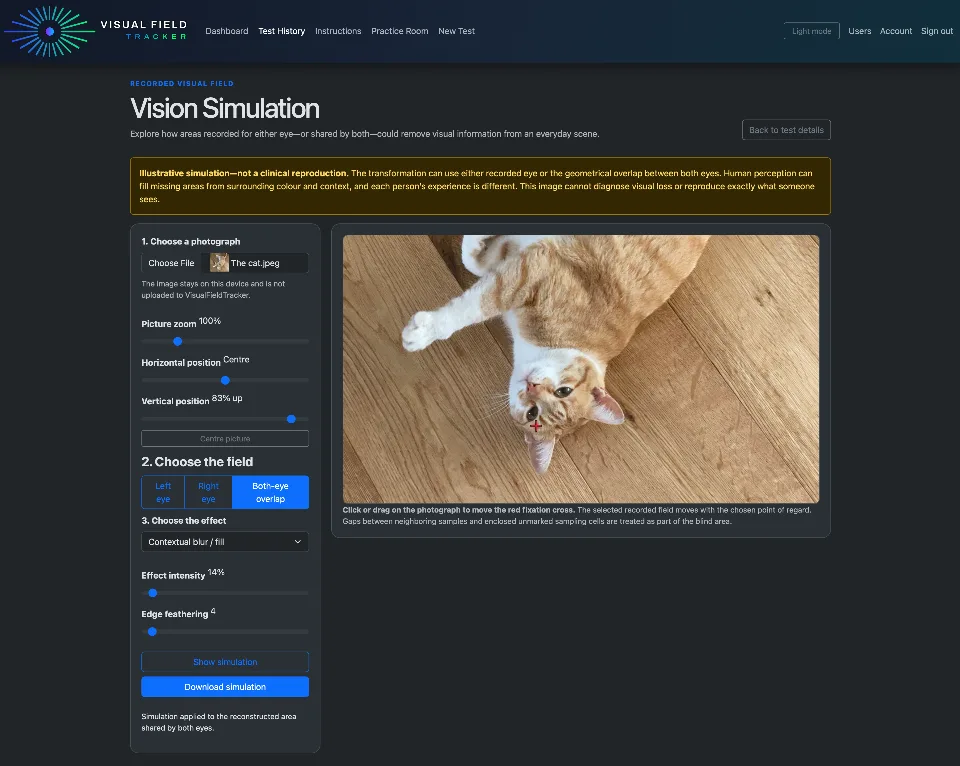The height and width of the screenshot is (766, 960).
Task: Click the 'The cat.jpeg' file name
Action: 255,263
